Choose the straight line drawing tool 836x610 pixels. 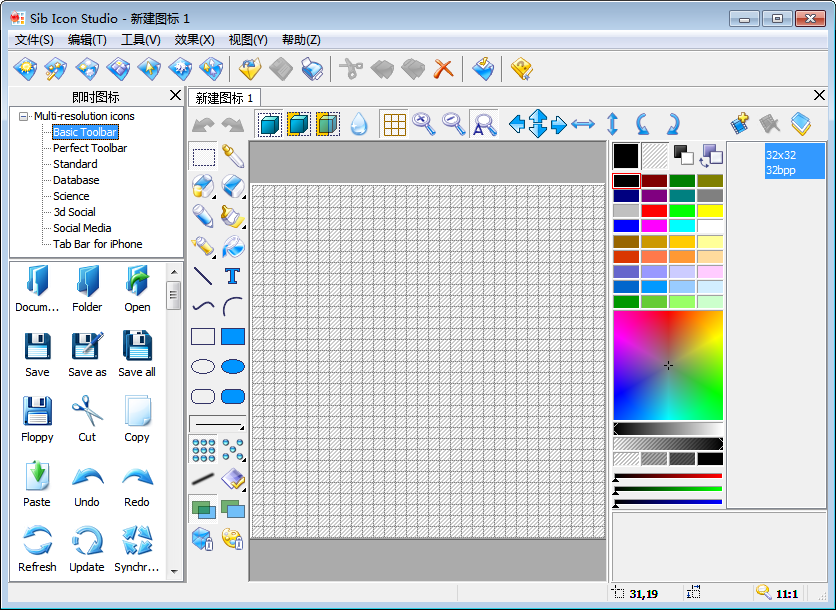coord(203,276)
